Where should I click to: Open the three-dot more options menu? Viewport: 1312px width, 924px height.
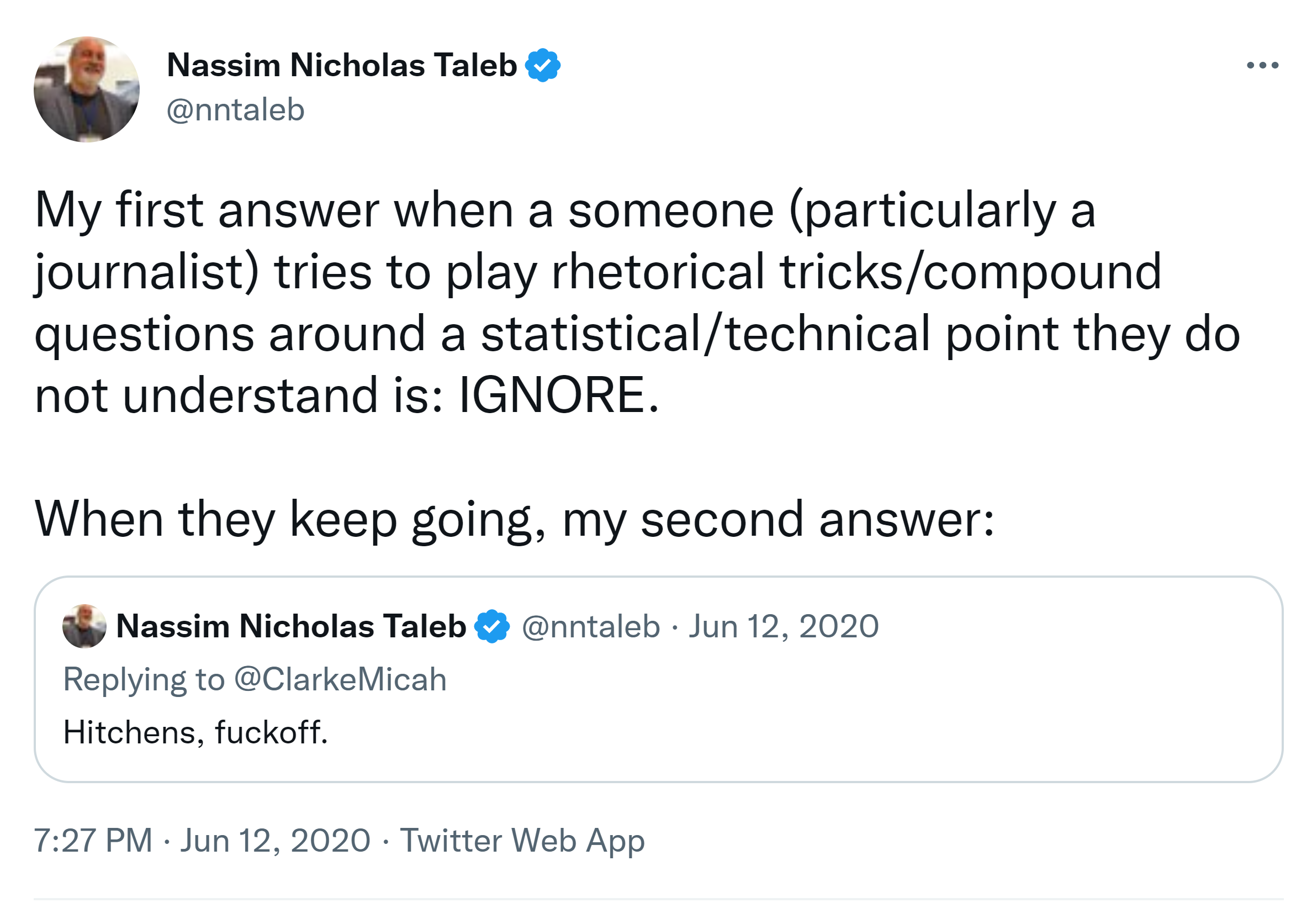coord(1262,65)
